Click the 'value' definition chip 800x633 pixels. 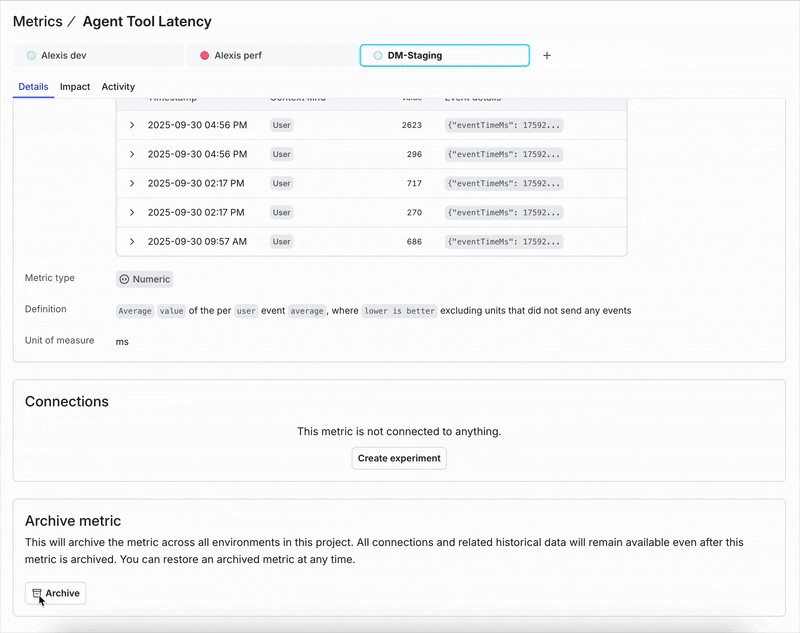pyautogui.click(x=171, y=311)
